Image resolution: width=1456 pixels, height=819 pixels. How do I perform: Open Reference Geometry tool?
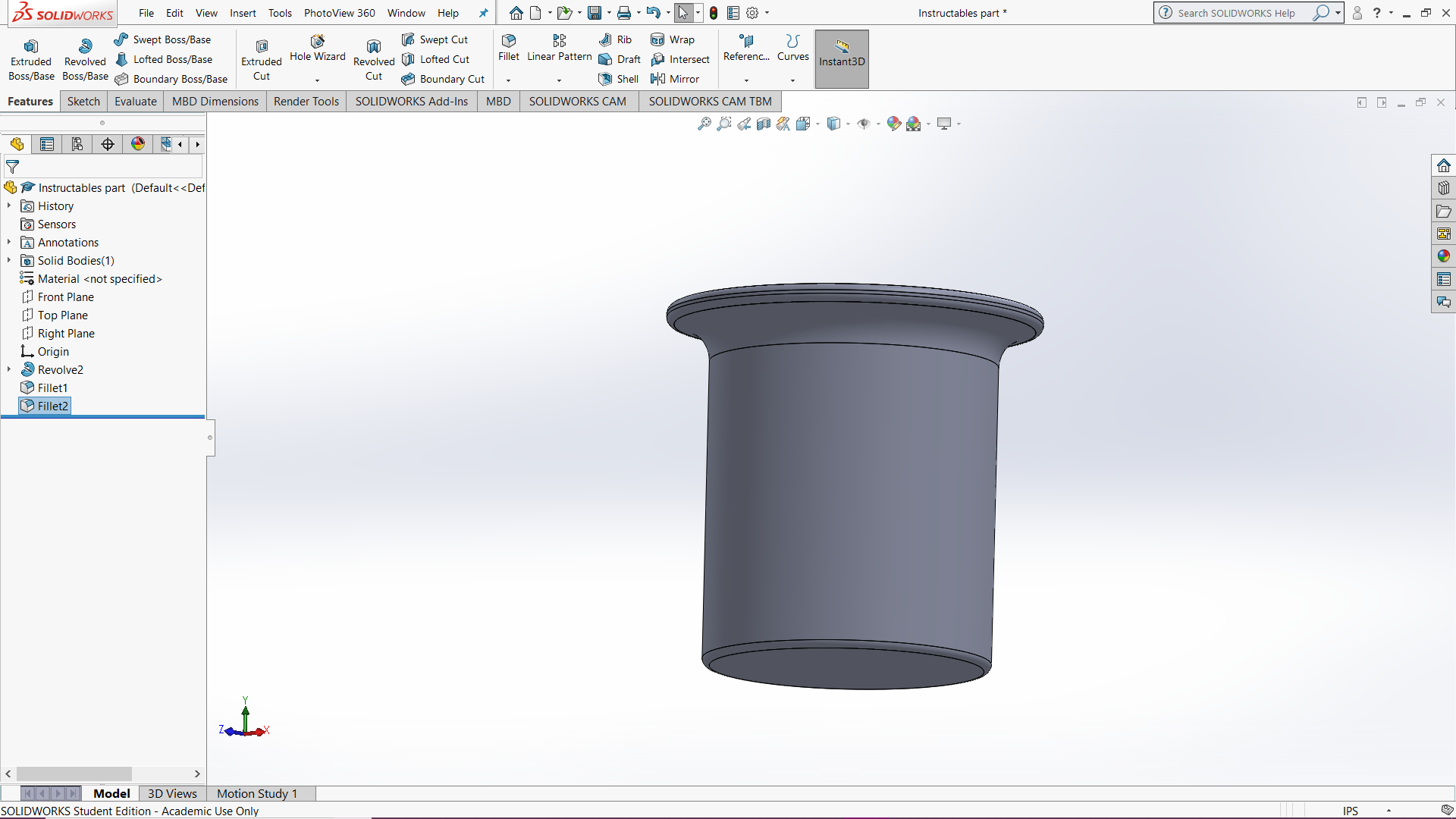[746, 48]
